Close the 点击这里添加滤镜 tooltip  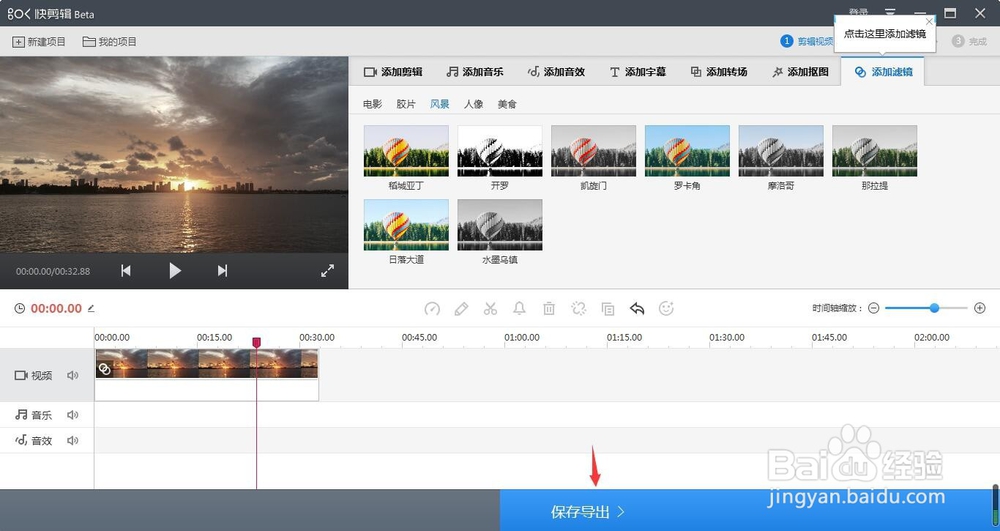[929, 21]
